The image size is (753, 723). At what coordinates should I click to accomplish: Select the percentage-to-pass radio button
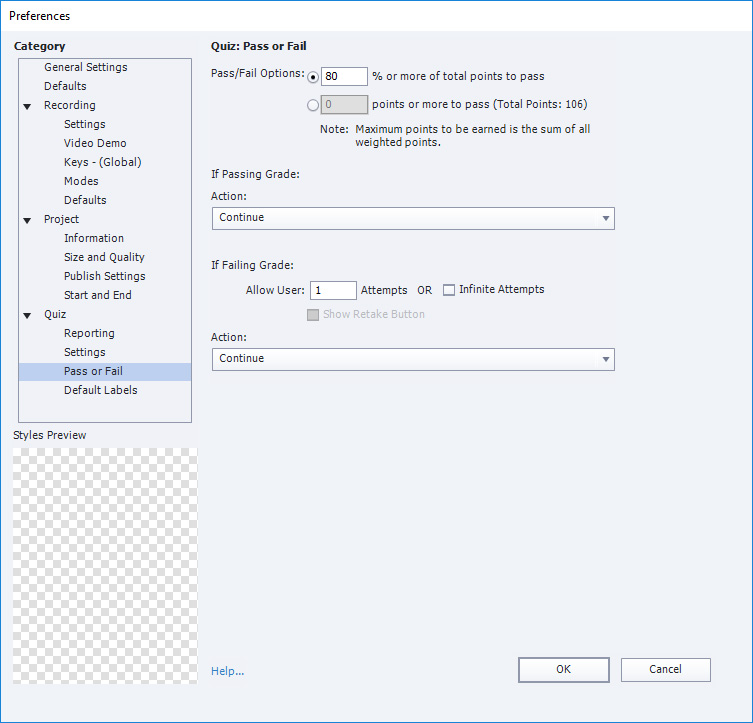click(313, 77)
